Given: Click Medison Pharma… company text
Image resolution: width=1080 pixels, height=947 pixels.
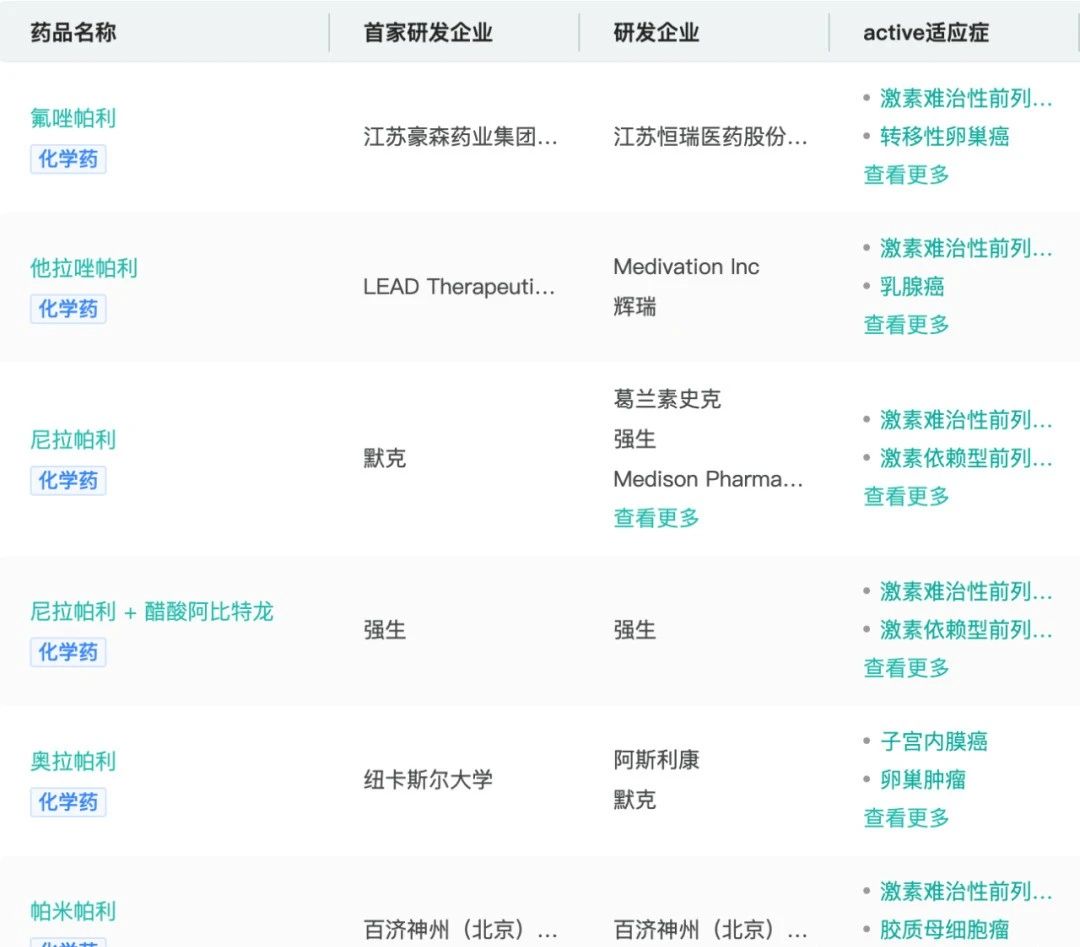Looking at the screenshot, I should point(708,479).
